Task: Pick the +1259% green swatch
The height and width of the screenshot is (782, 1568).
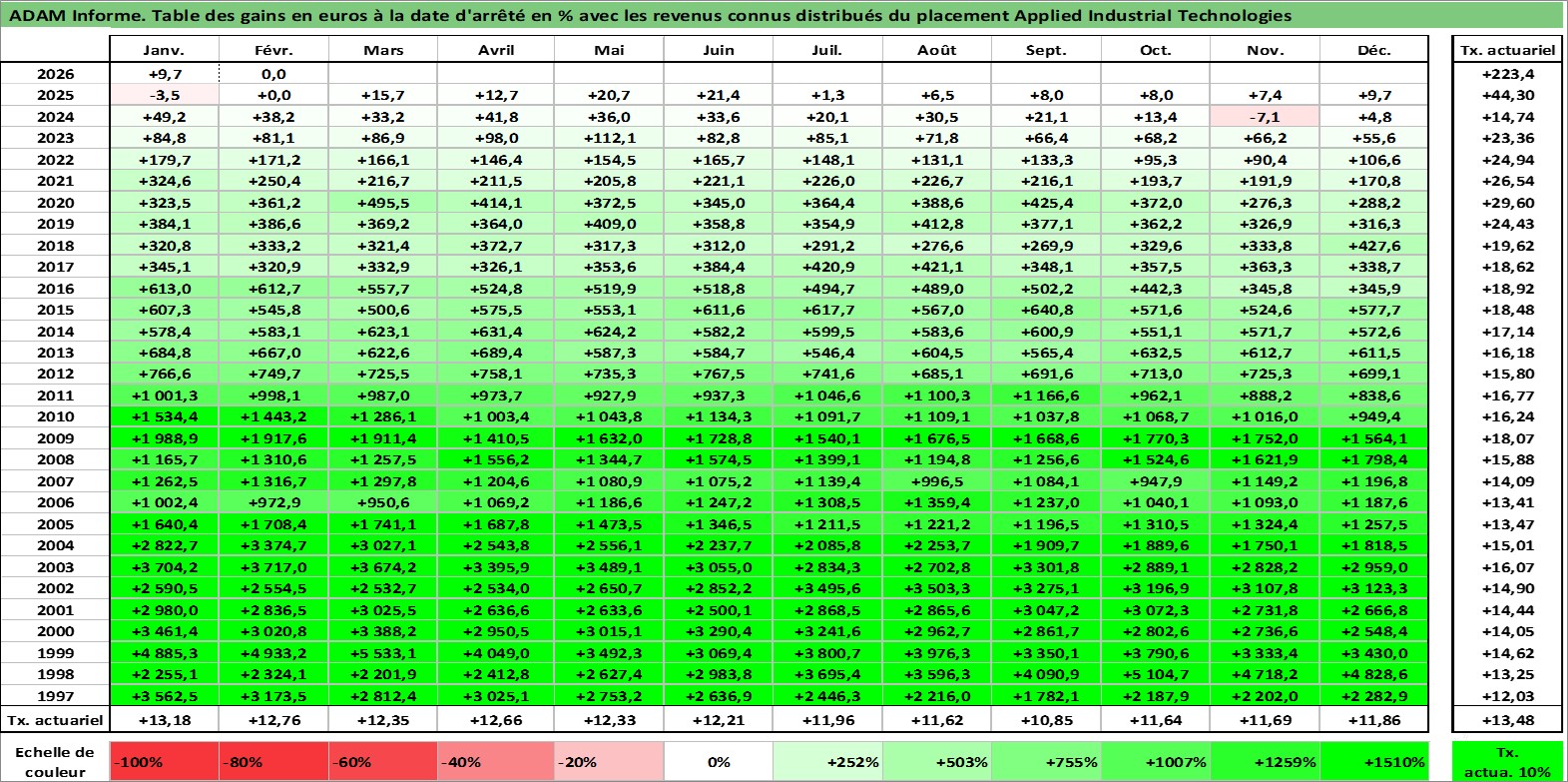Action: (x=1265, y=761)
